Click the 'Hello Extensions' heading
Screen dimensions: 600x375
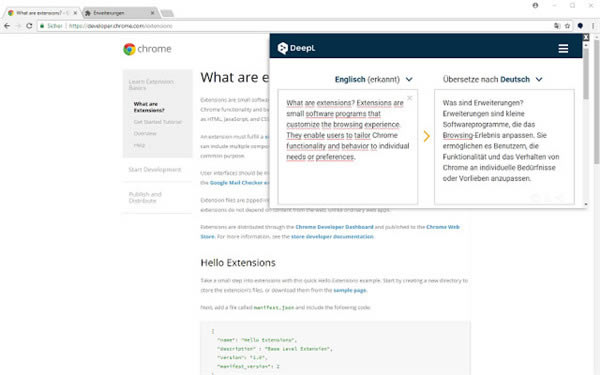(238, 263)
